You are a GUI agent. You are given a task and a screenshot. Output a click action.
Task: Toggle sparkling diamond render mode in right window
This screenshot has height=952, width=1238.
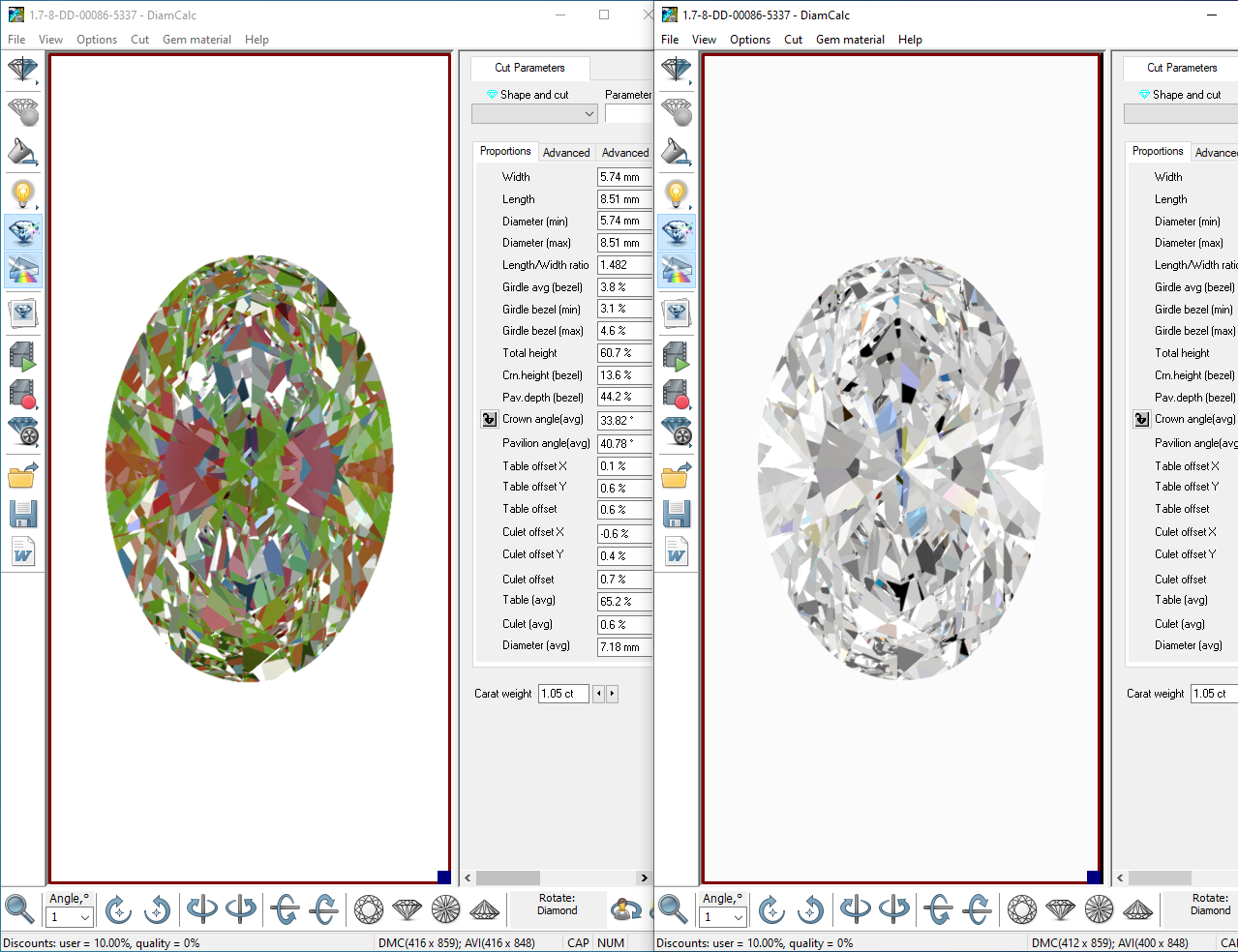coord(676,232)
